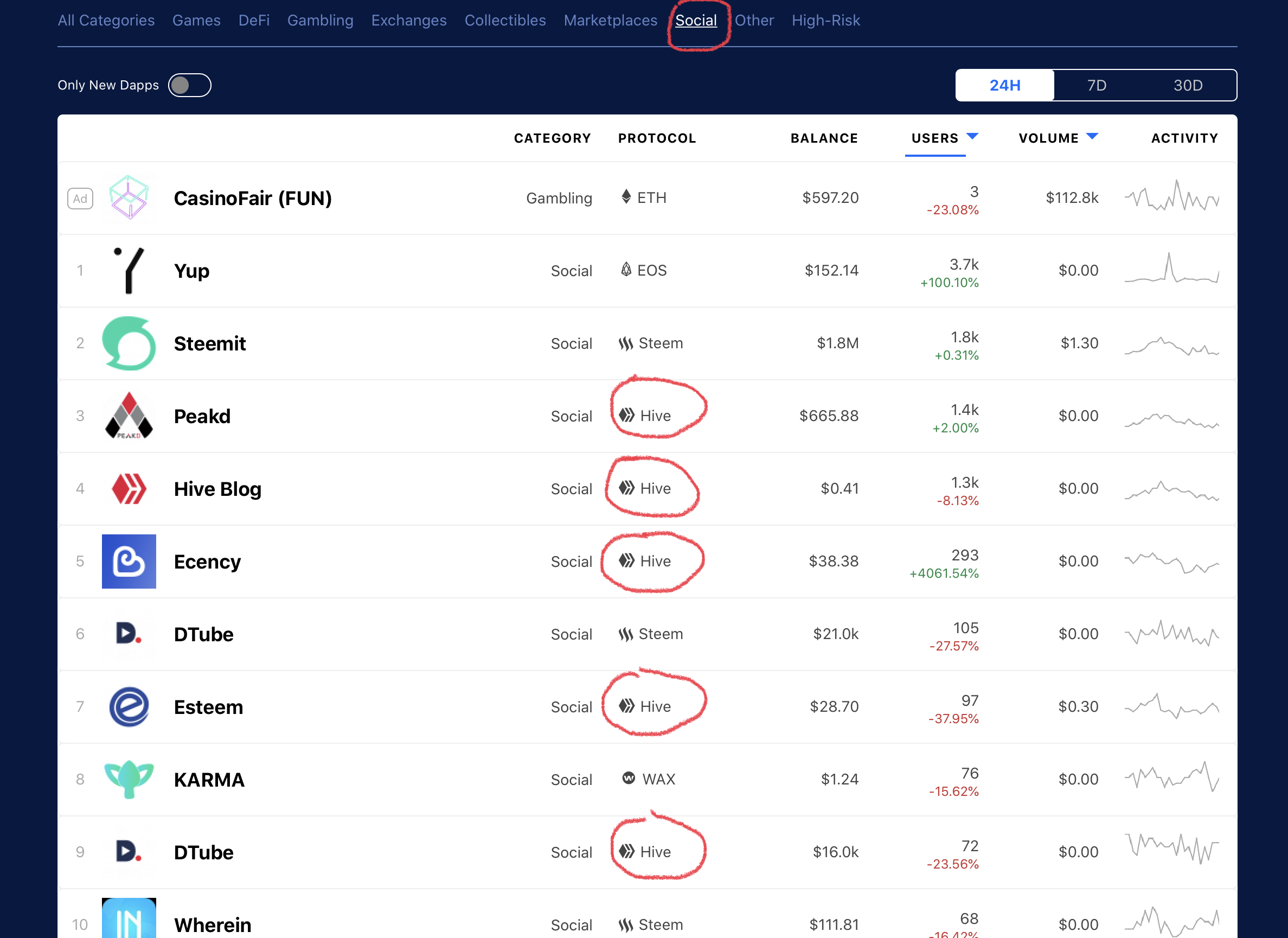
Task: Open the Wherein dapp name link
Action: click(x=213, y=925)
